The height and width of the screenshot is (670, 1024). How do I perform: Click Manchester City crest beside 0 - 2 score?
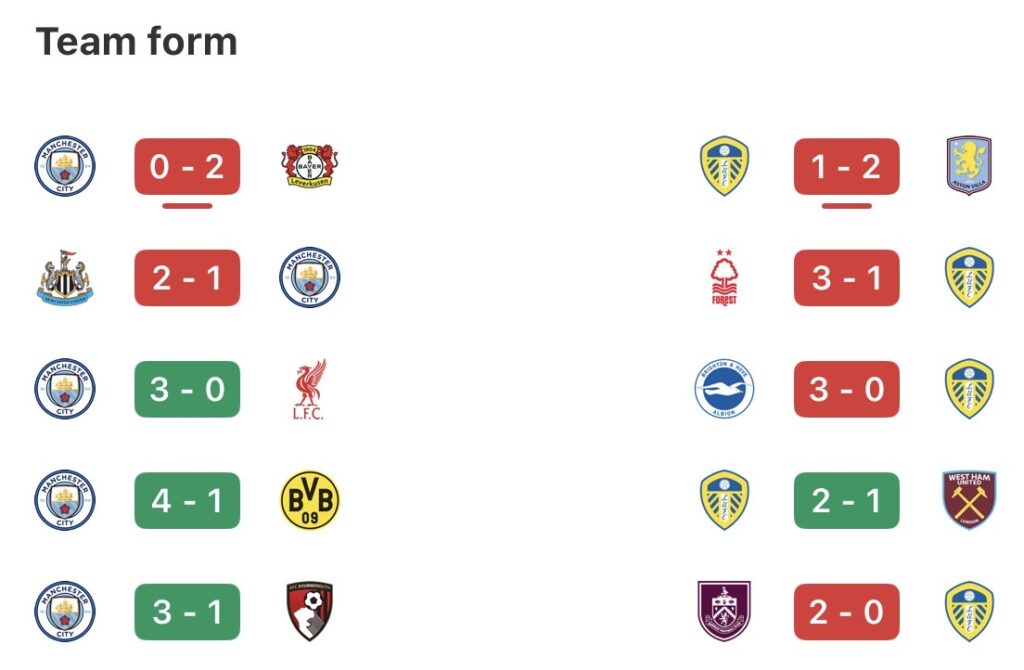coord(65,166)
